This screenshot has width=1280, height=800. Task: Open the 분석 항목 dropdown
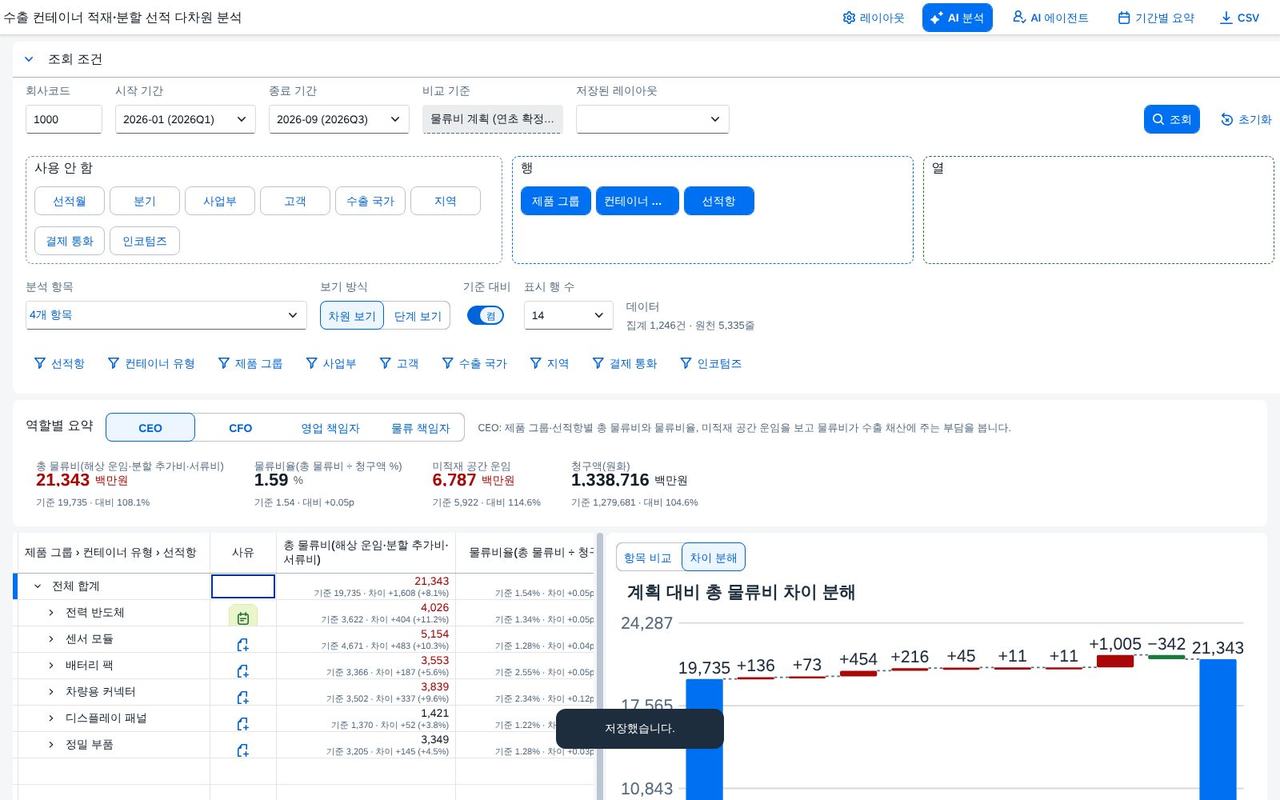pos(166,315)
